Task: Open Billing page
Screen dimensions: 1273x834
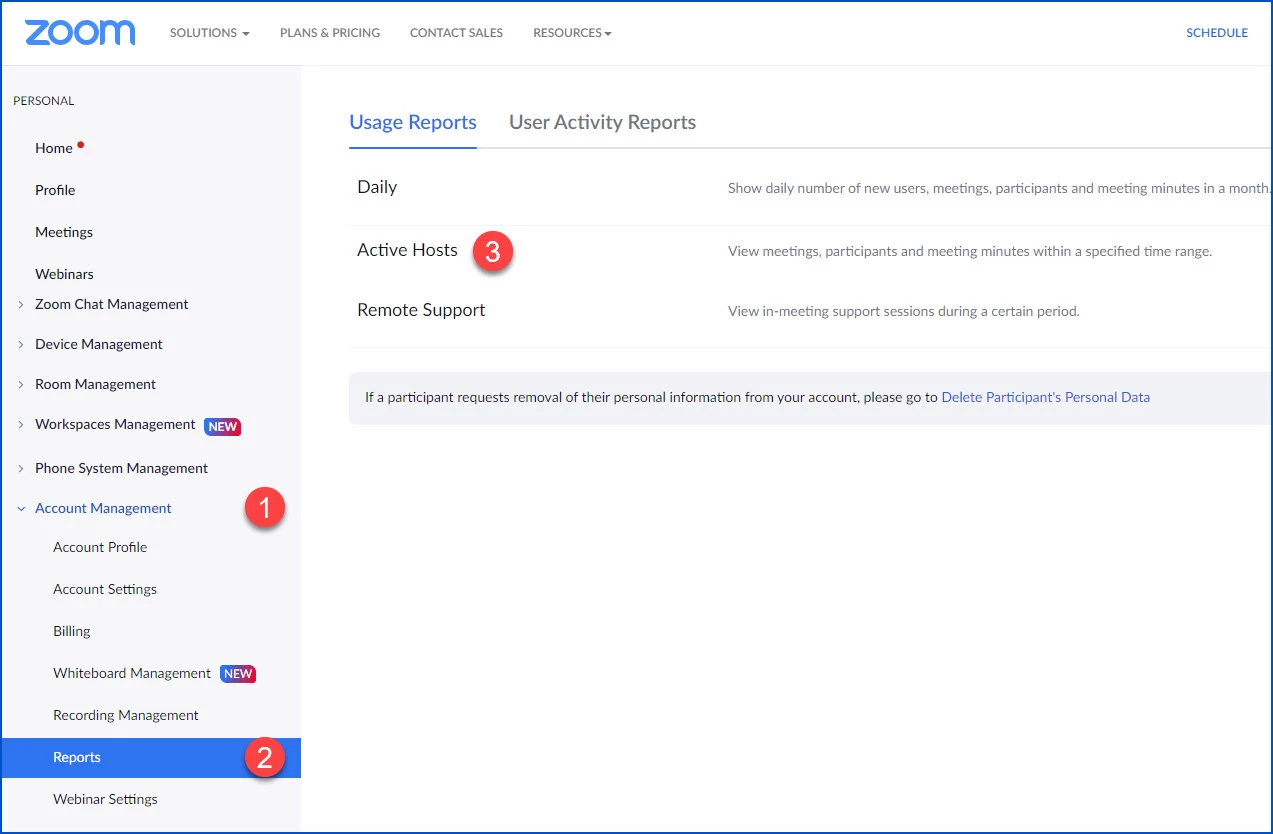Action: [72, 631]
